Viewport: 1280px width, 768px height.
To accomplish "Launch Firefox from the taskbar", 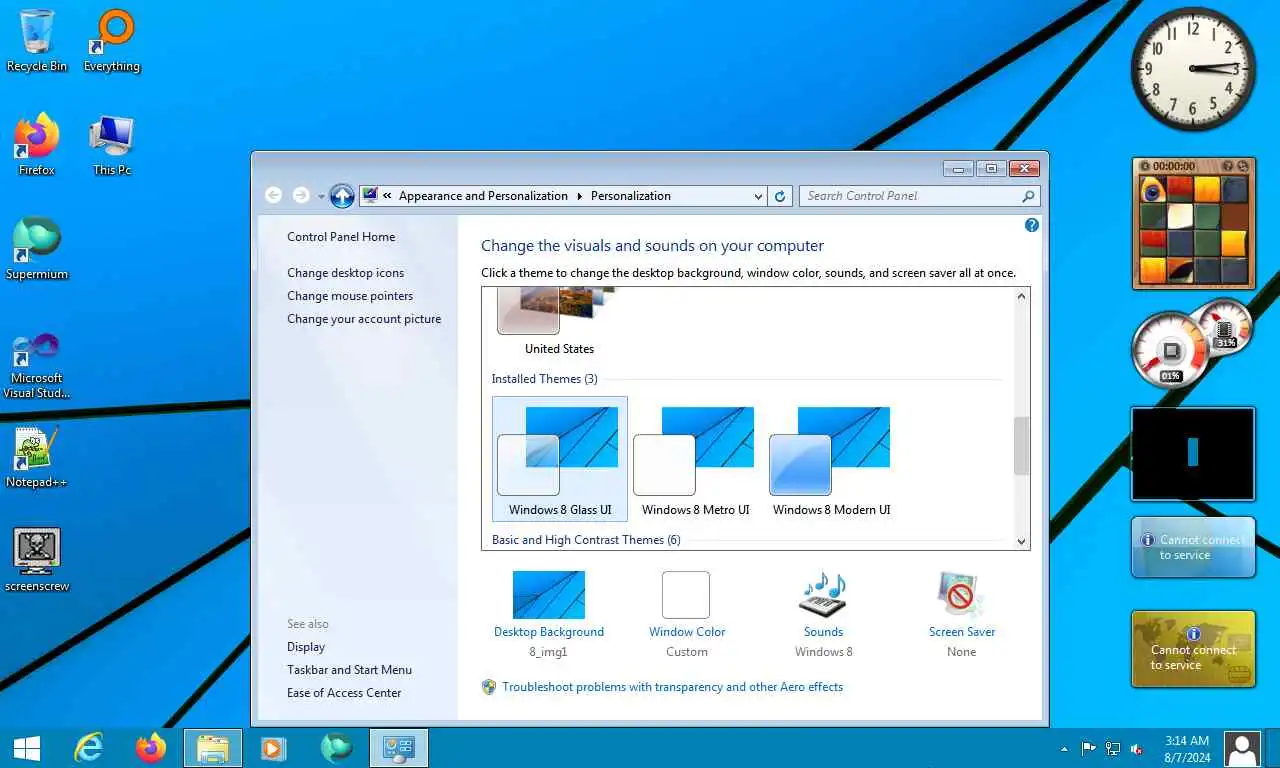I will pos(151,748).
